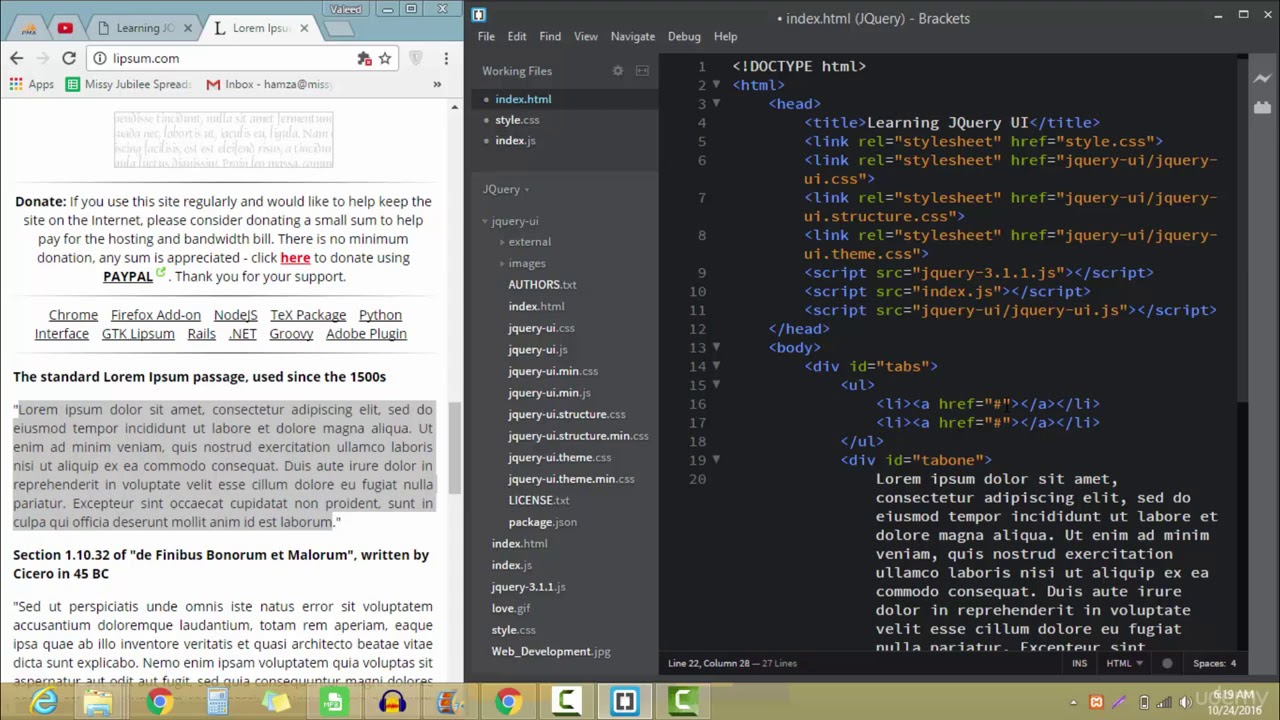View site information icon for lipsum.com
1280x720 pixels.
[99, 58]
